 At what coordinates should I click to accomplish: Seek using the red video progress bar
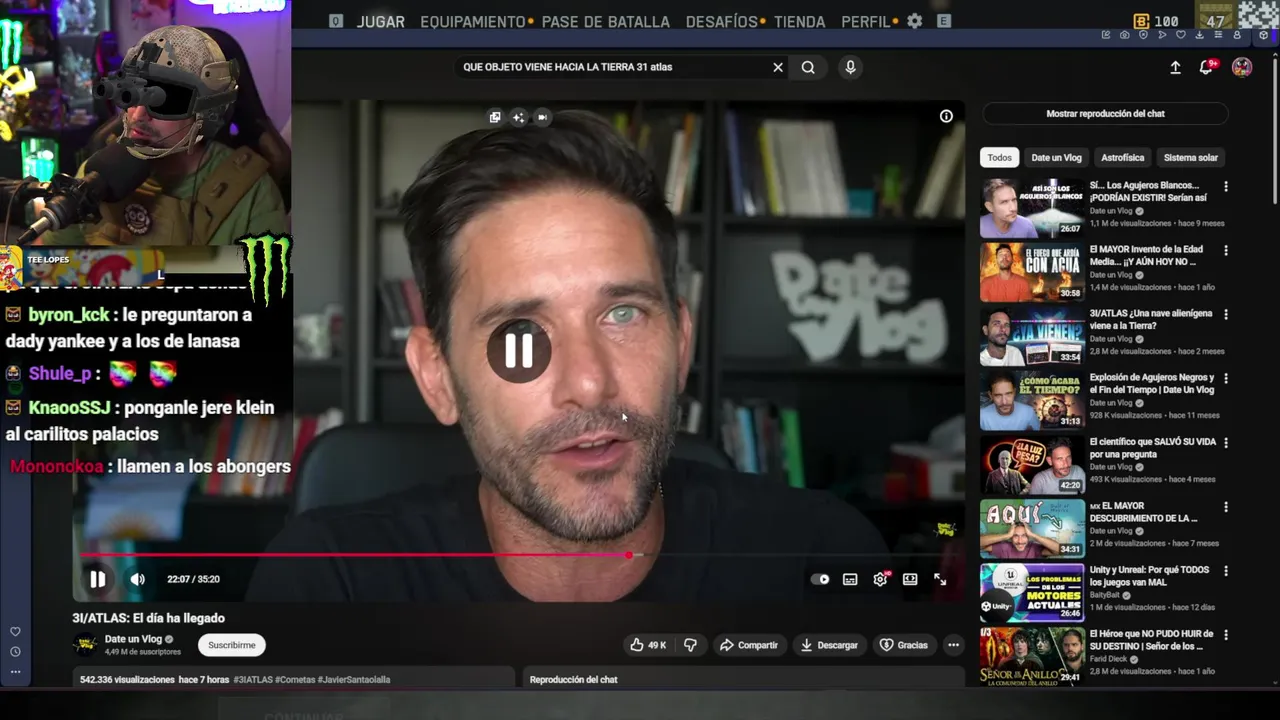[x=520, y=555]
